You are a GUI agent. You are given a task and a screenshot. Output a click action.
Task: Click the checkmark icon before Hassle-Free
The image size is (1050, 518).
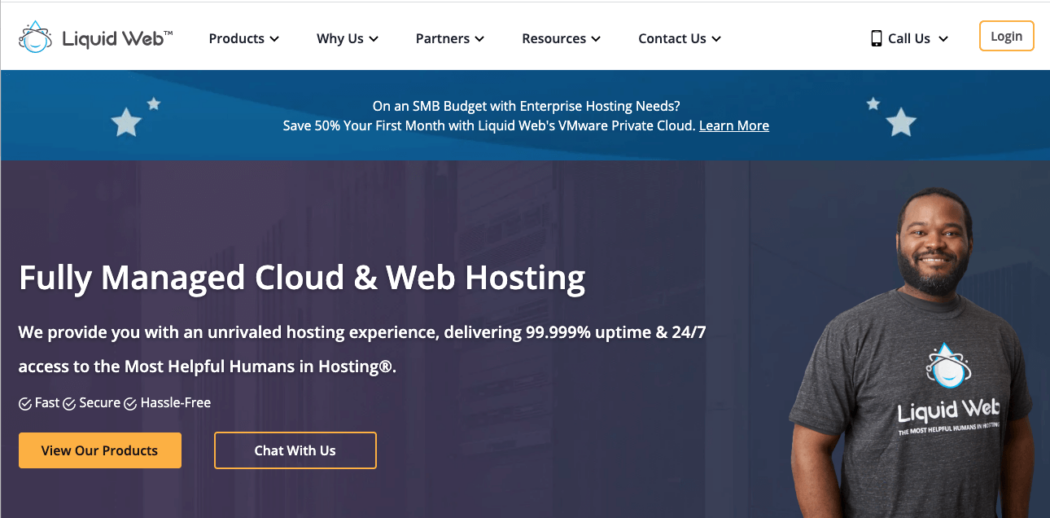[130, 404]
